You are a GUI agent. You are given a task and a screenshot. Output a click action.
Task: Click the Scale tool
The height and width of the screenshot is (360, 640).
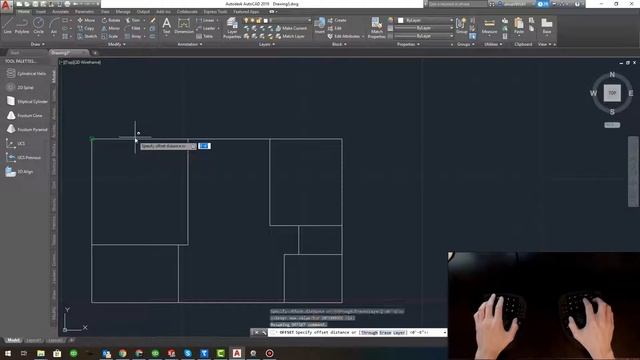(110, 36)
